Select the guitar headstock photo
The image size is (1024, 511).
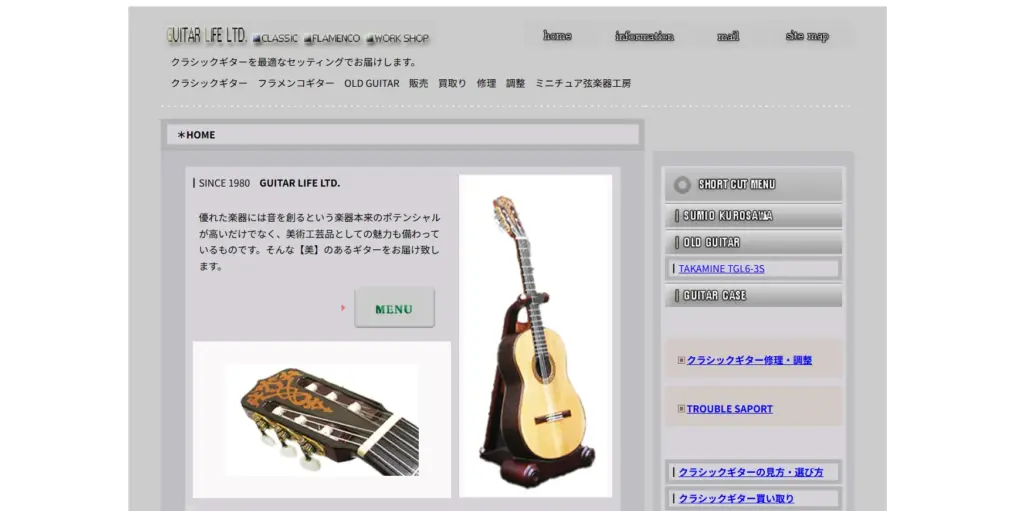(x=322, y=420)
